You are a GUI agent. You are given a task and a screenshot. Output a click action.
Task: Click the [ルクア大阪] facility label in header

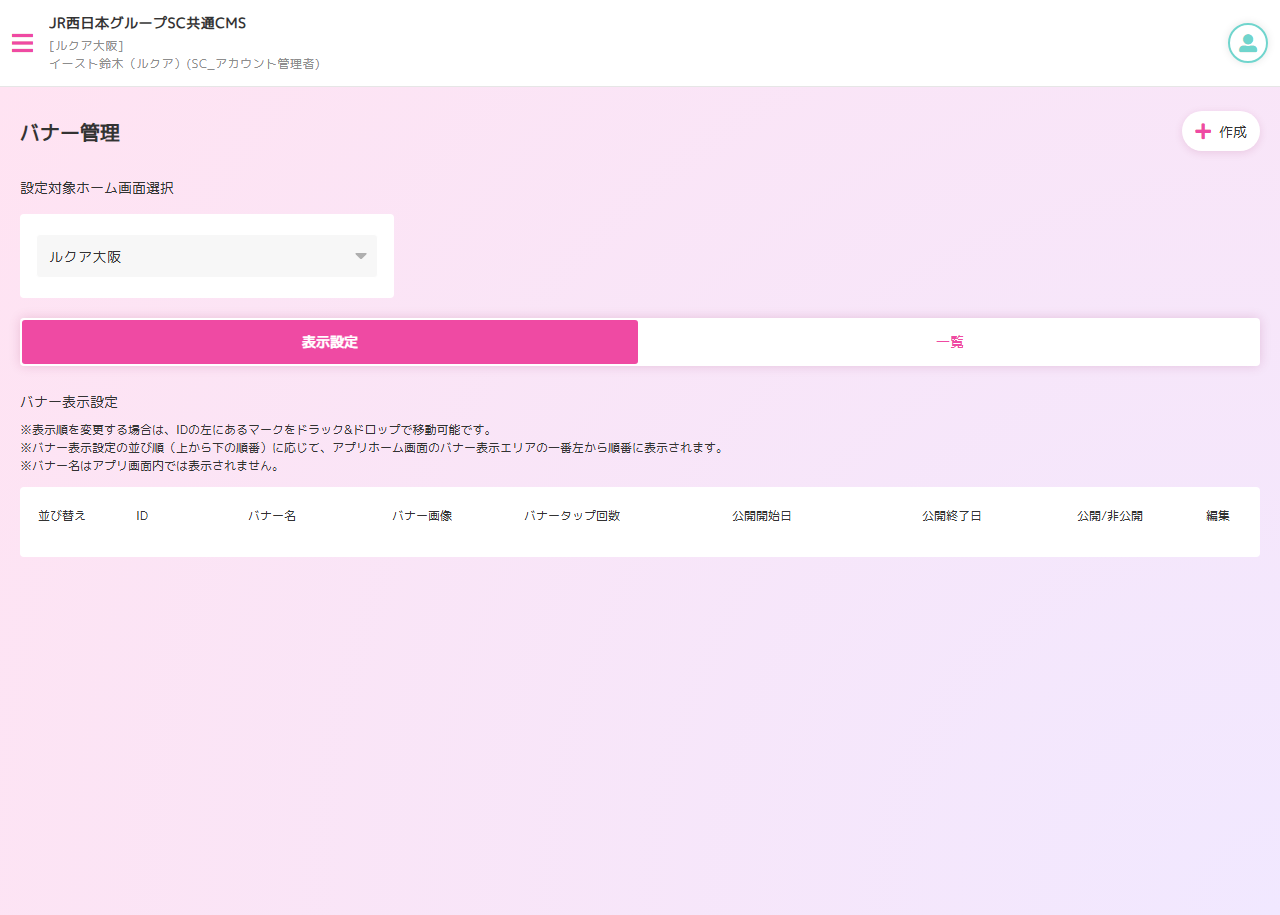pyautogui.click(x=86, y=45)
